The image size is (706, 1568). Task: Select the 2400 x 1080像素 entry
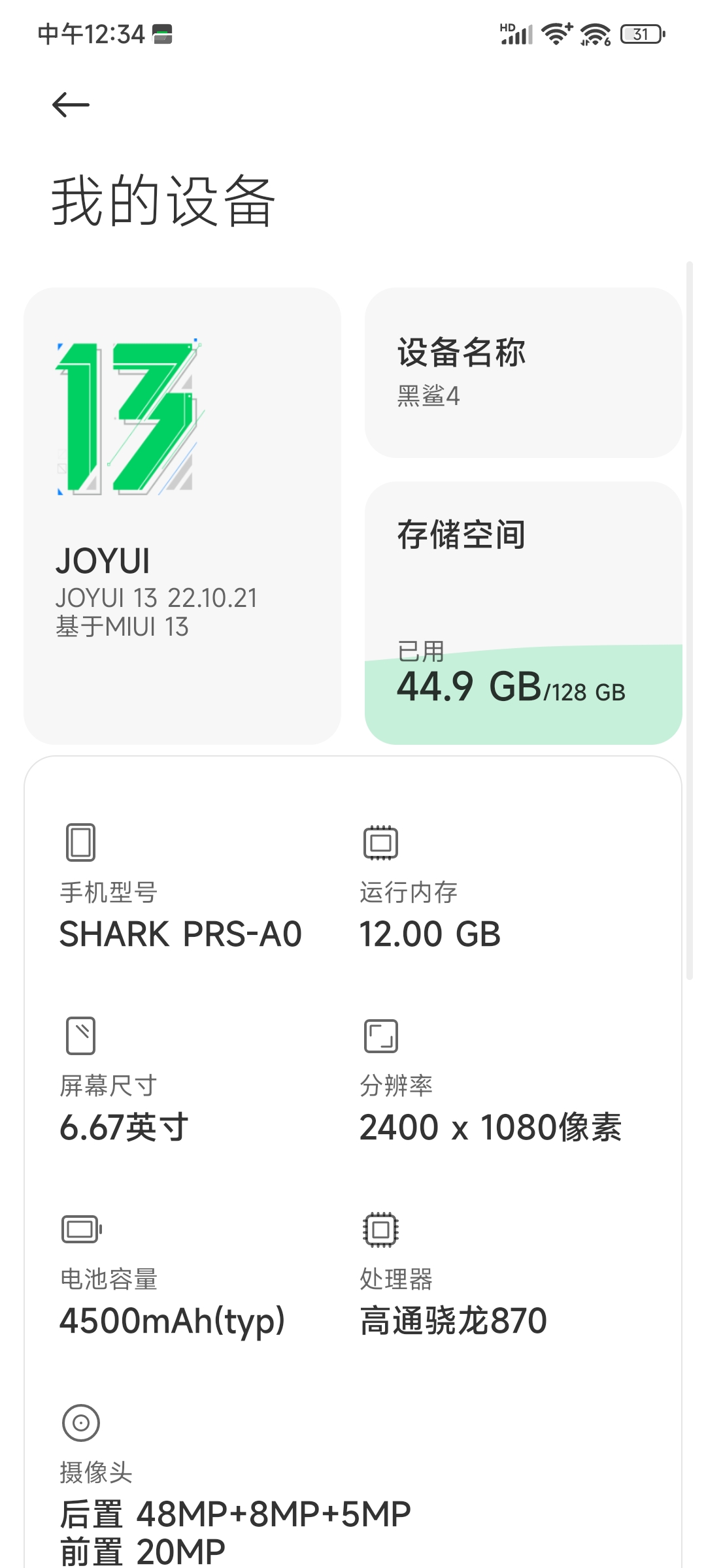coord(490,1127)
